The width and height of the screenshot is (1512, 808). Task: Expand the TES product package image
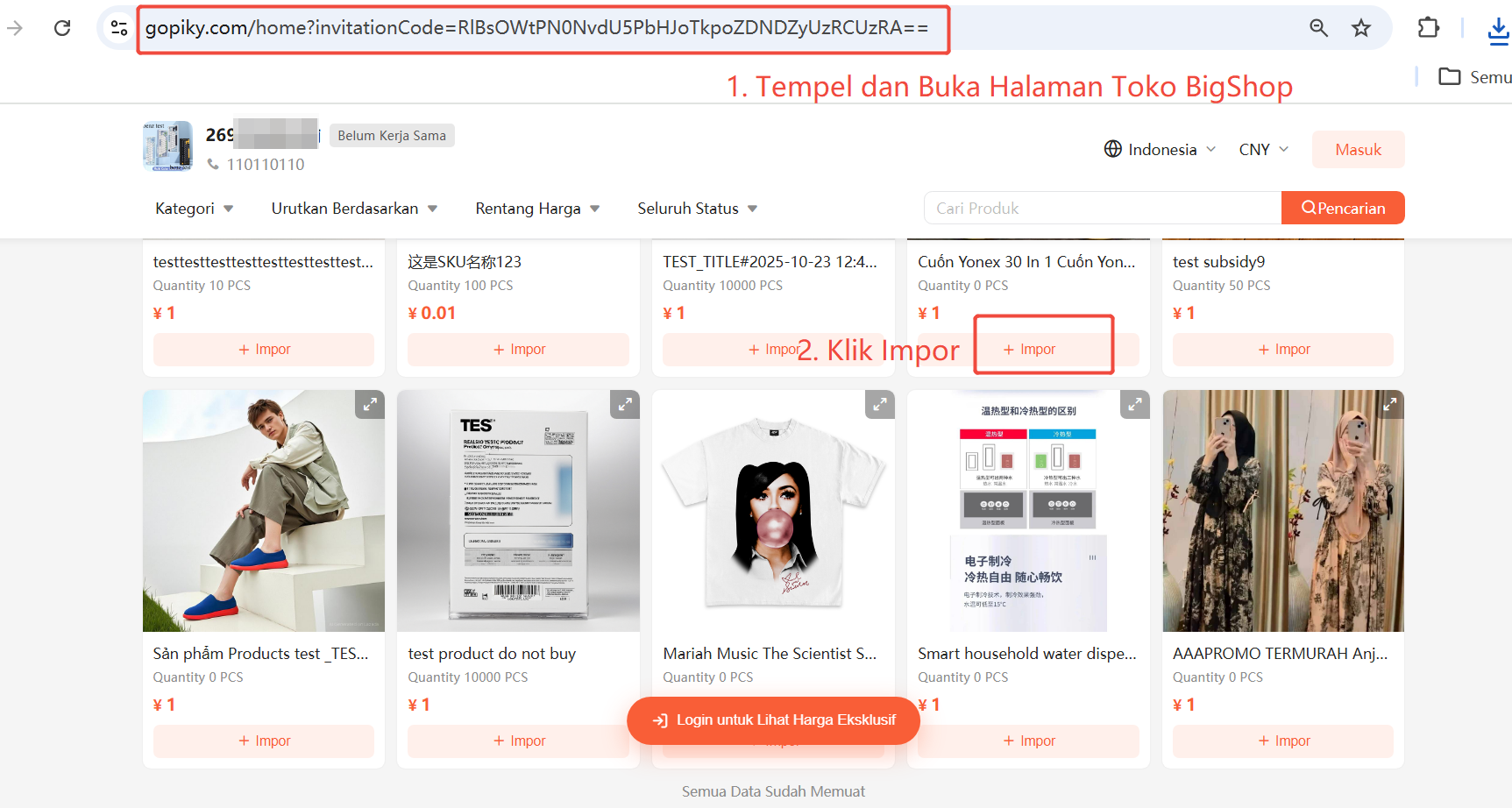coord(625,404)
